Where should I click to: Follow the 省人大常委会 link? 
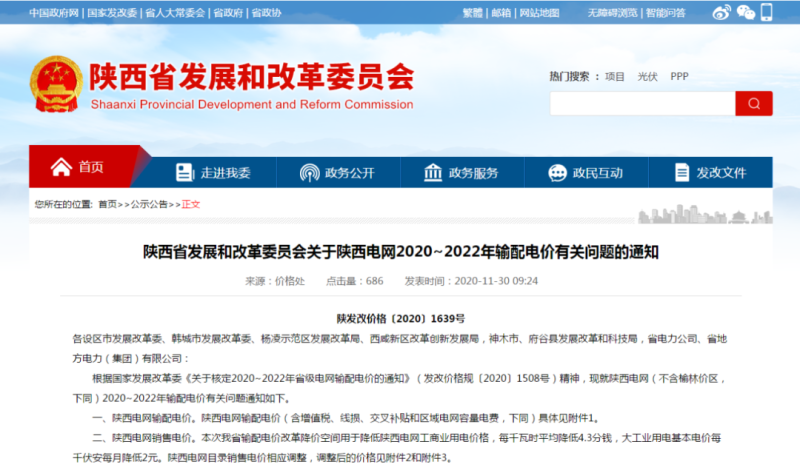click(175, 13)
